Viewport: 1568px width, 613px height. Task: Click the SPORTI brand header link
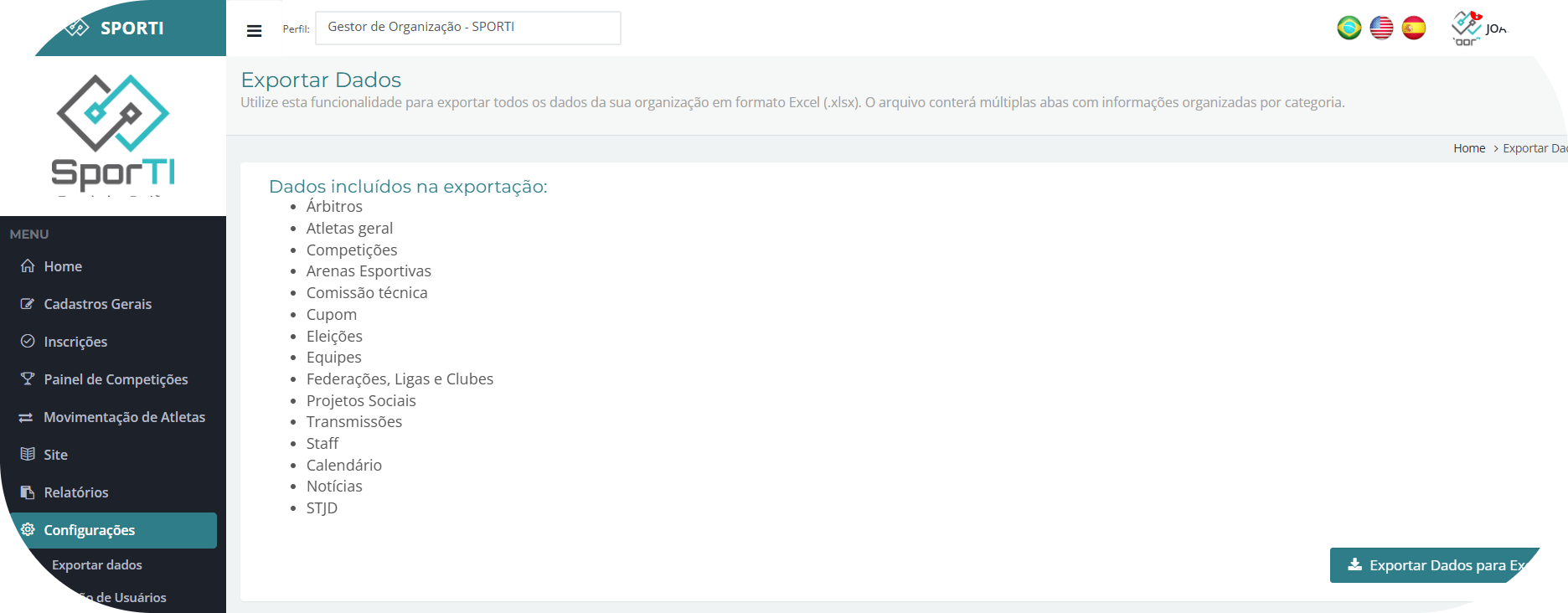(x=132, y=28)
